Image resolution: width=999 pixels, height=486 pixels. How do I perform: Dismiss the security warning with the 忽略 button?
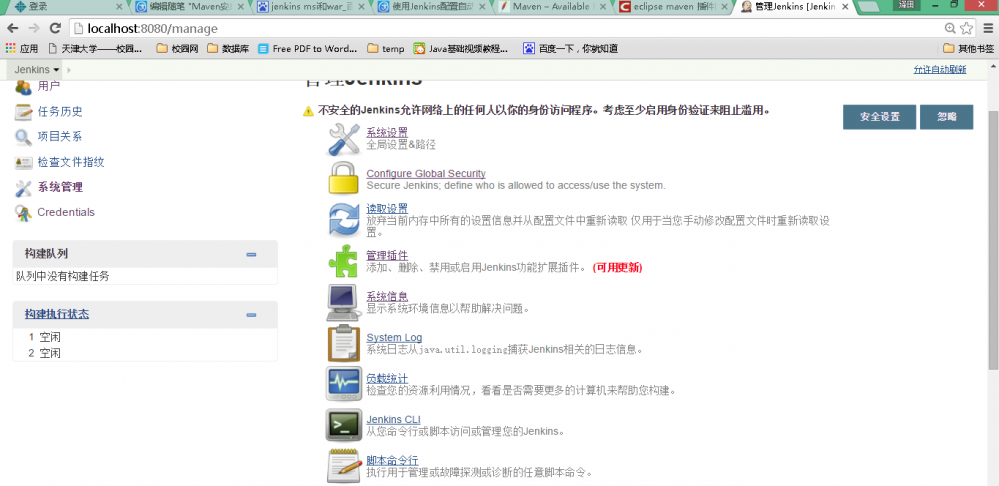pos(946,117)
